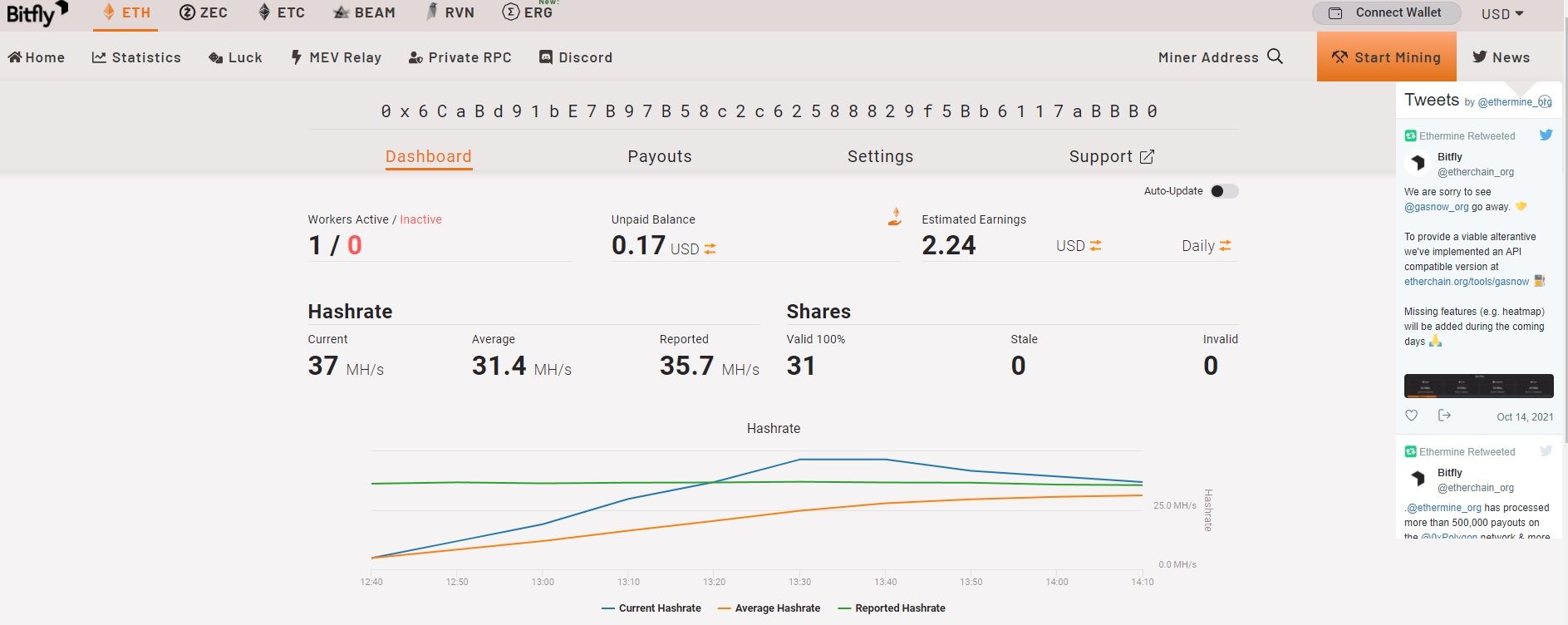Open the MEV Relay page

[336, 57]
